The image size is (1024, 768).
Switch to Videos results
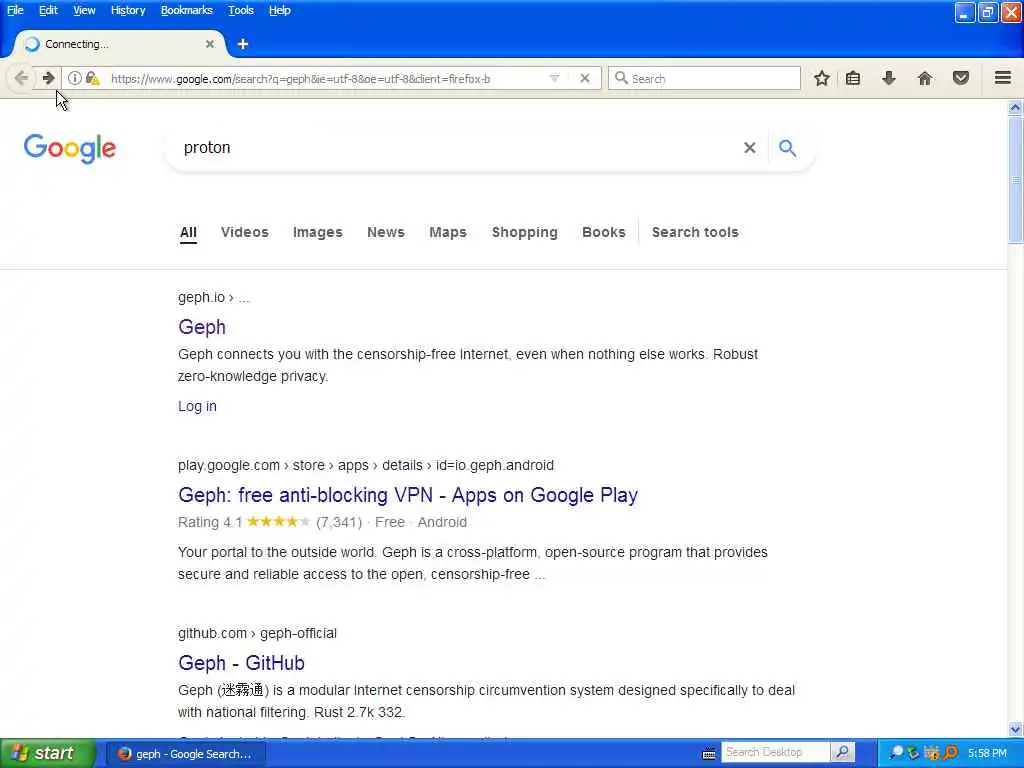[245, 232]
